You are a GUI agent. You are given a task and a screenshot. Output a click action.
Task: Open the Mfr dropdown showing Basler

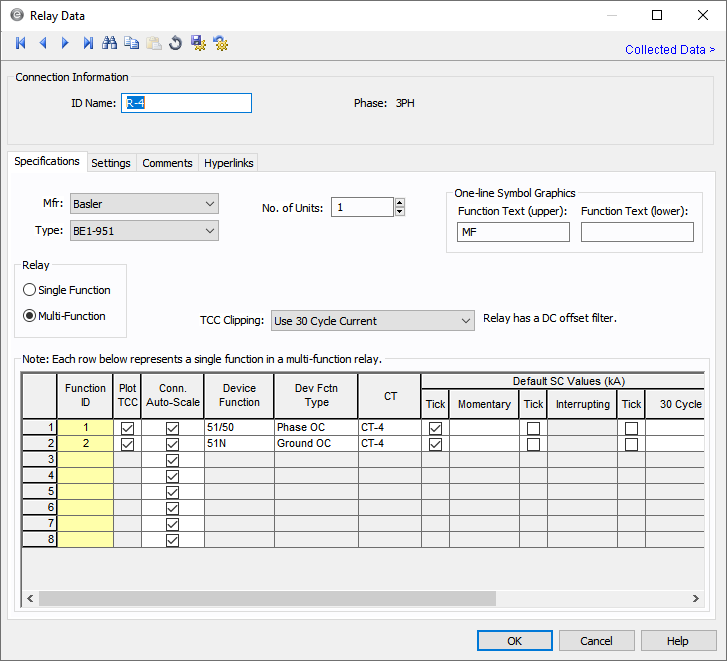pyautogui.click(x=143, y=204)
